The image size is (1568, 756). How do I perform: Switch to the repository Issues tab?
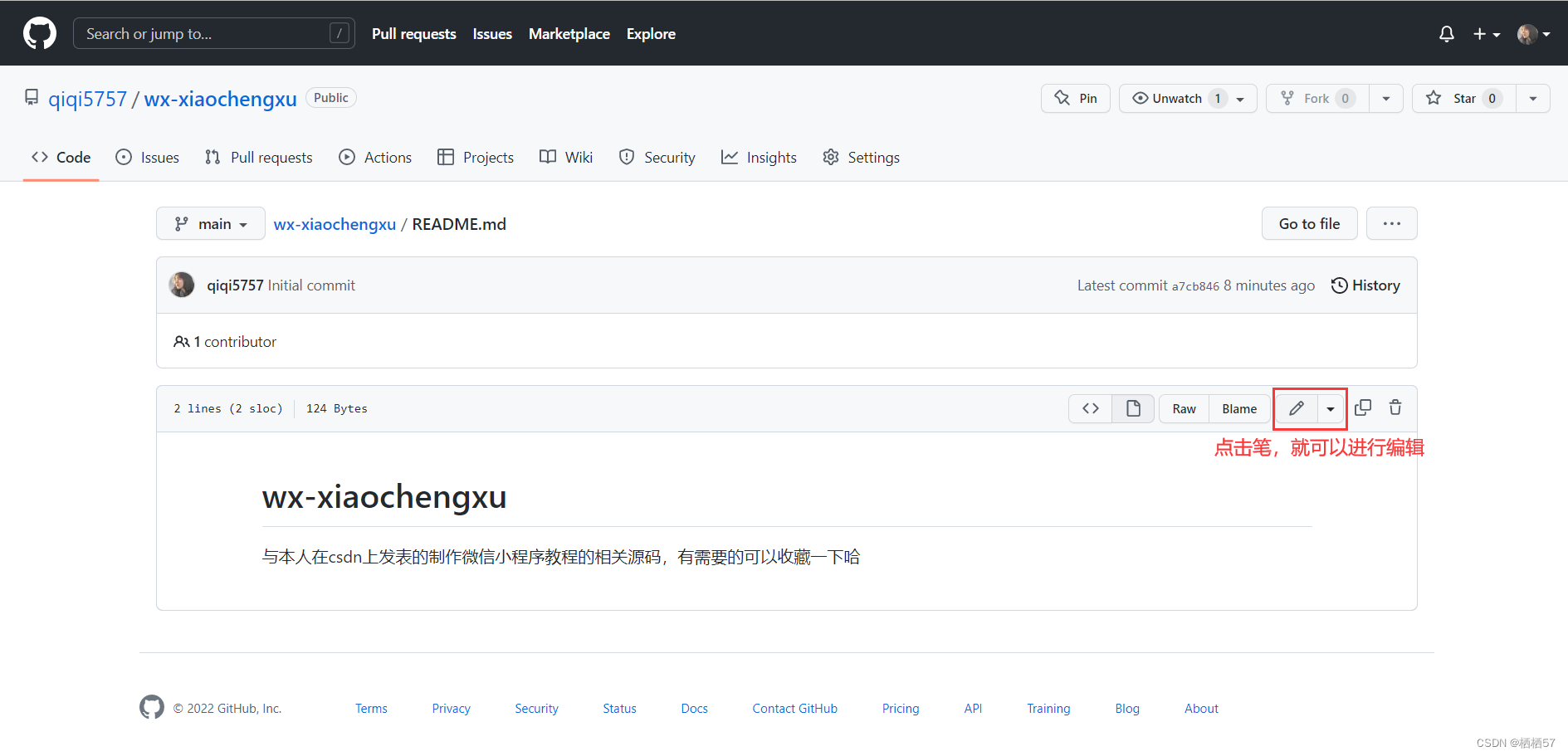[148, 157]
